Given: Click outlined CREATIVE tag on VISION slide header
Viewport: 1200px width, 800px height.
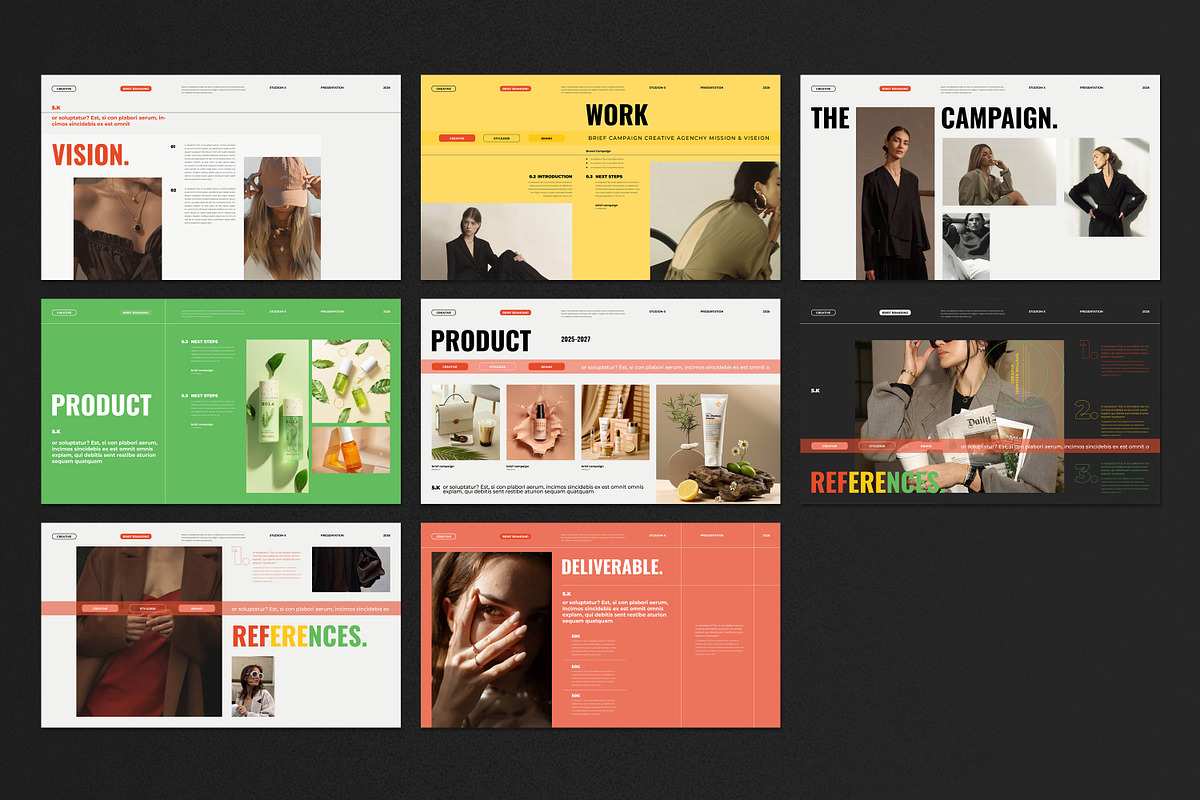Looking at the screenshot, I should (64, 88).
